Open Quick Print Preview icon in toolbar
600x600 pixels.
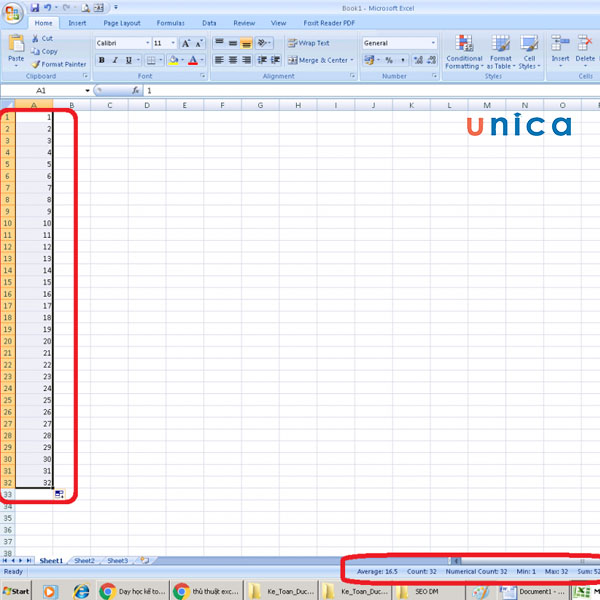[x=86, y=8]
